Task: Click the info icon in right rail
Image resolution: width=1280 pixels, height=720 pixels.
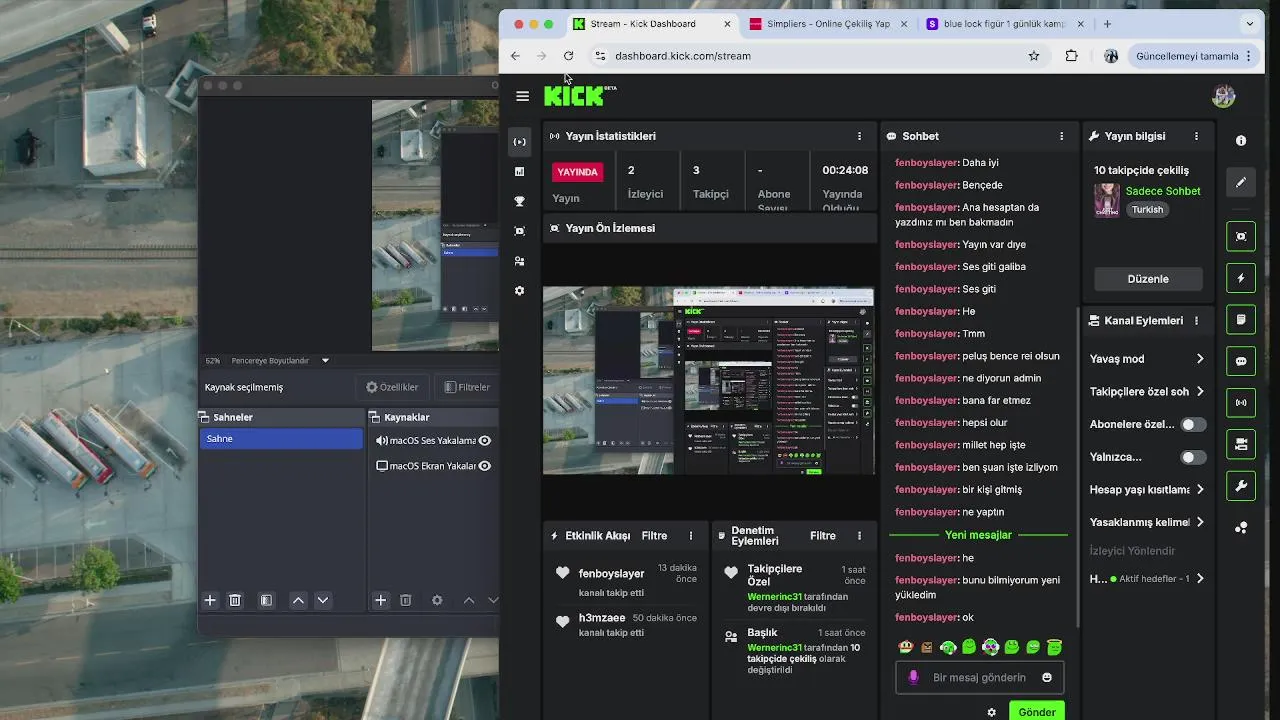Action: coord(1241,141)
